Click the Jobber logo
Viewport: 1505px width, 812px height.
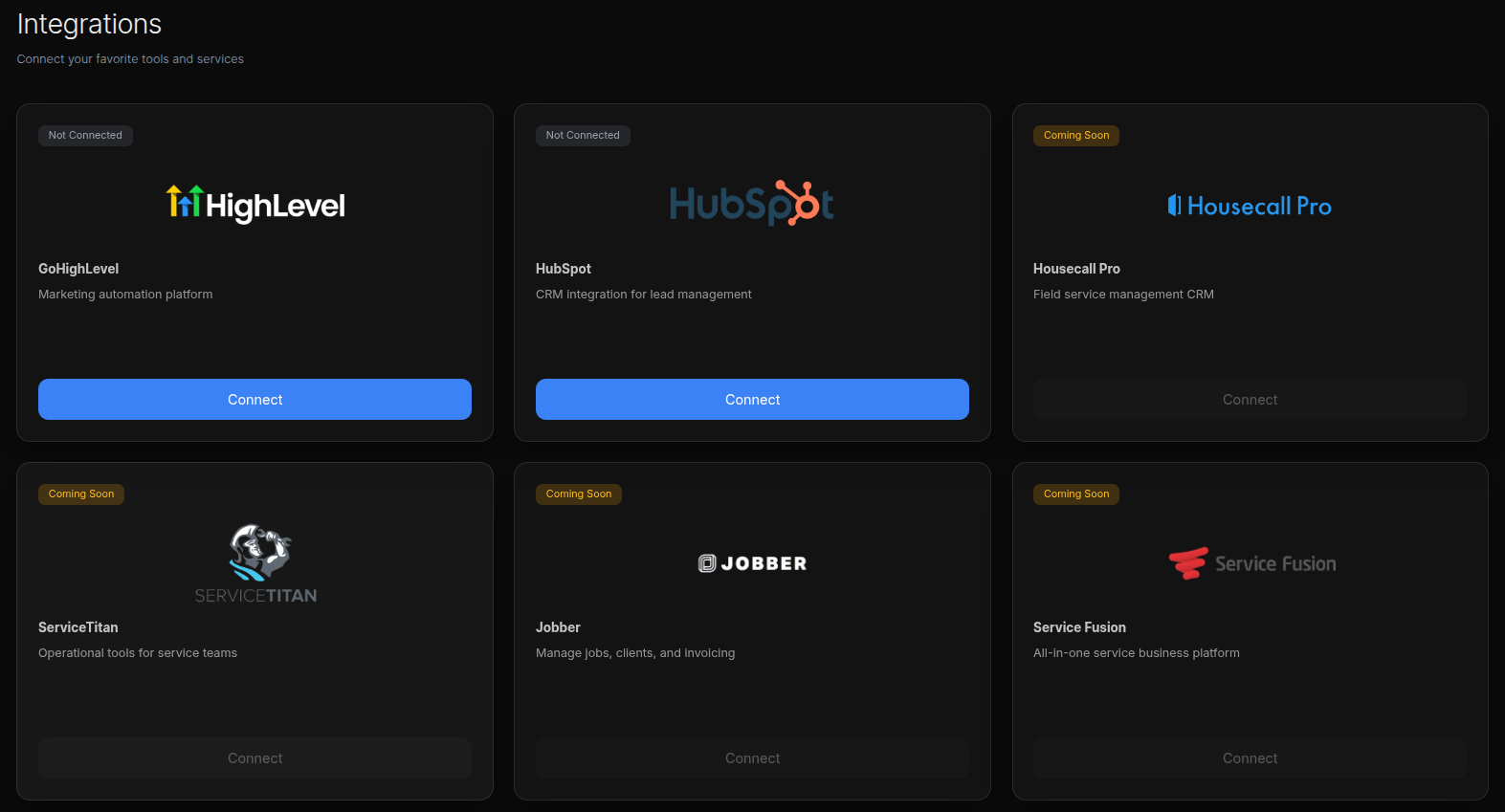click(x=753, y=563)
